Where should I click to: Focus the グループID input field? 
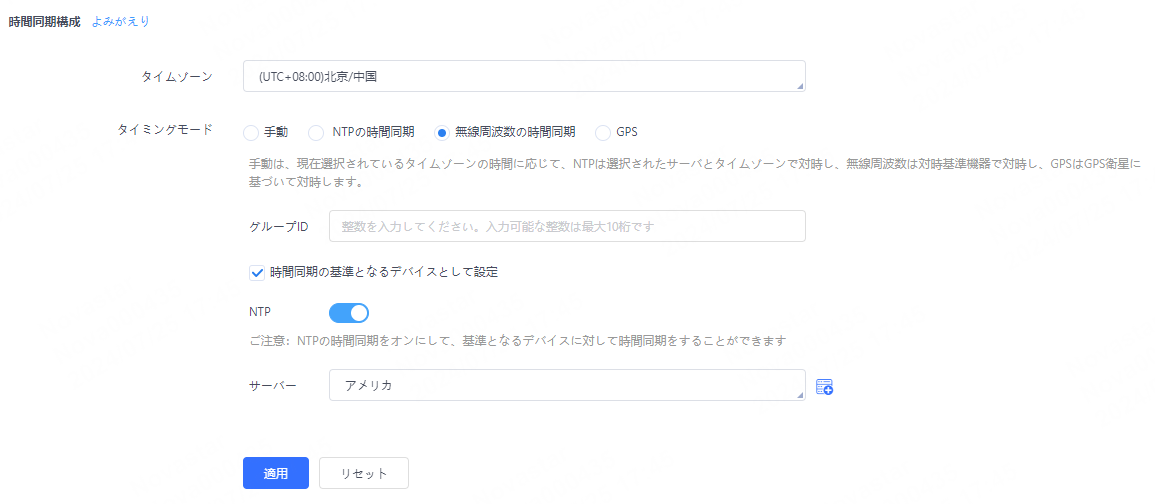[566, 226]
